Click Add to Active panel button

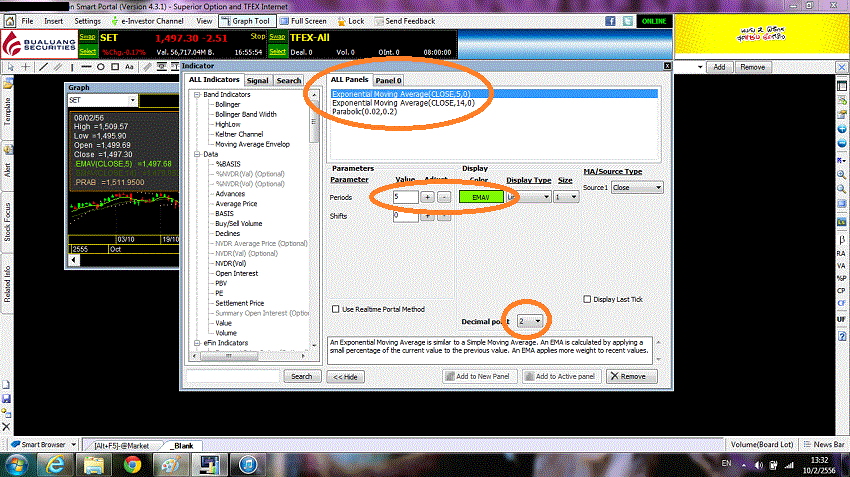[x=561, y=376]
